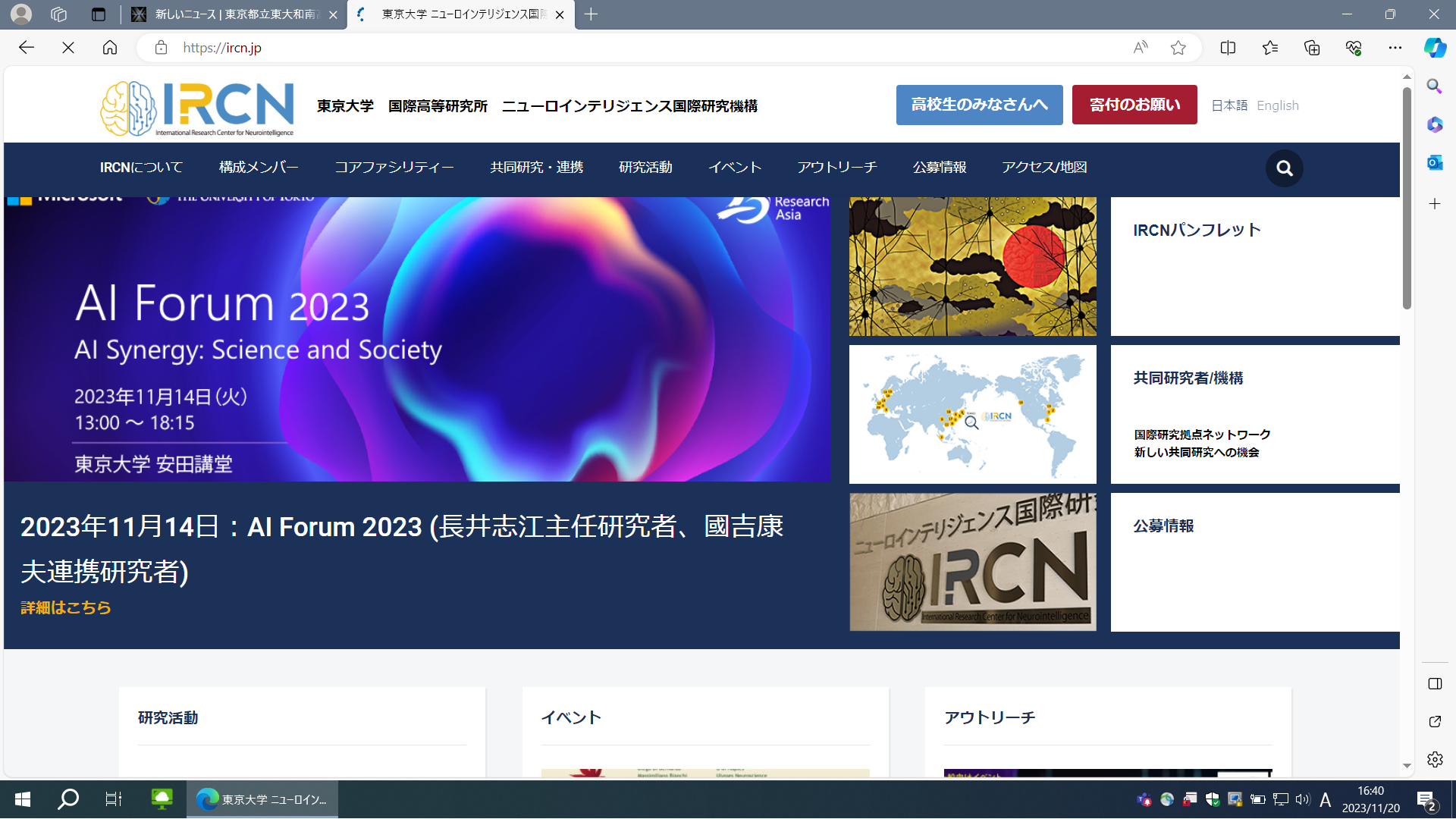The width and height of the screenshot is (1456, 819).
Task: Open split screen icon in toolbar
Action: tap(1228, 48)
